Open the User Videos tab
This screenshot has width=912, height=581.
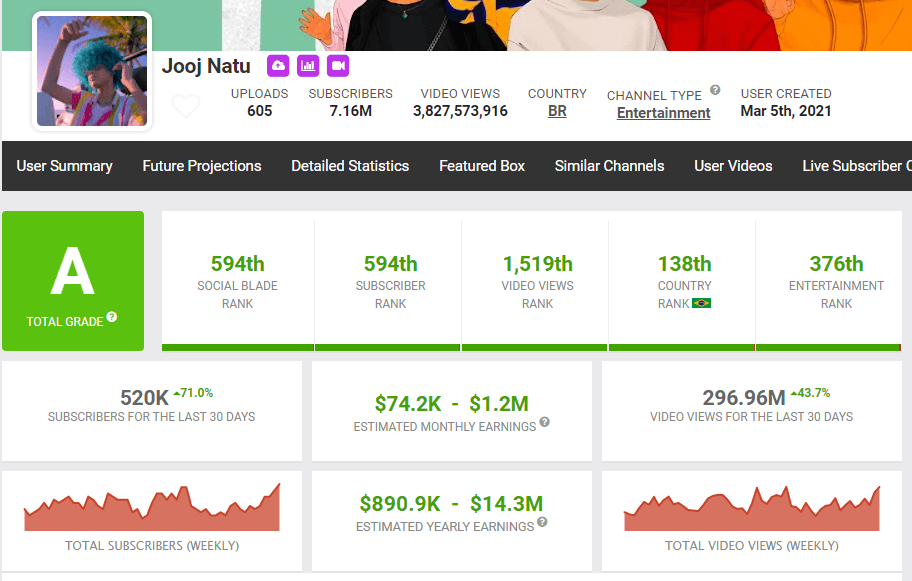coord(733,166)
